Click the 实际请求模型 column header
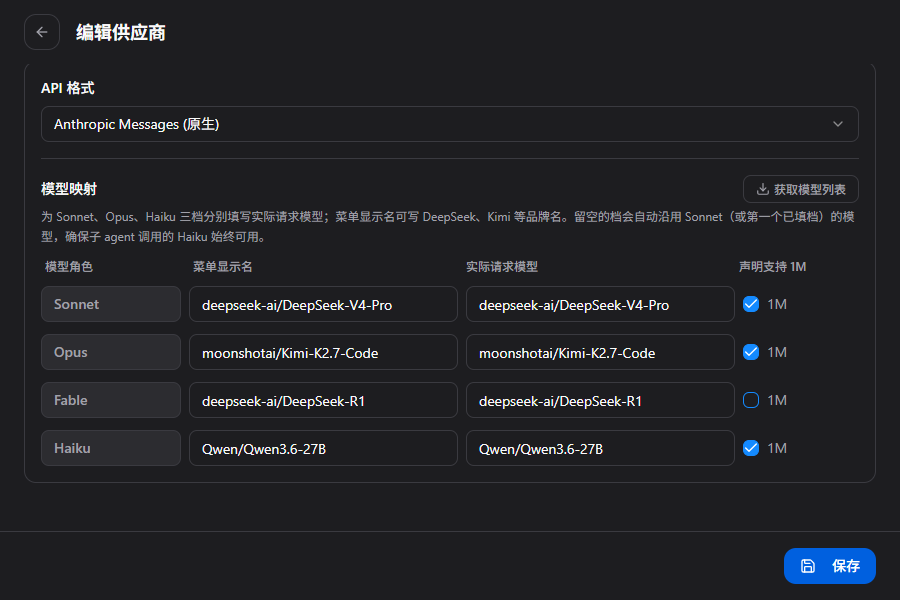Screen dimensions: 900x600 (x=502, y=266)
